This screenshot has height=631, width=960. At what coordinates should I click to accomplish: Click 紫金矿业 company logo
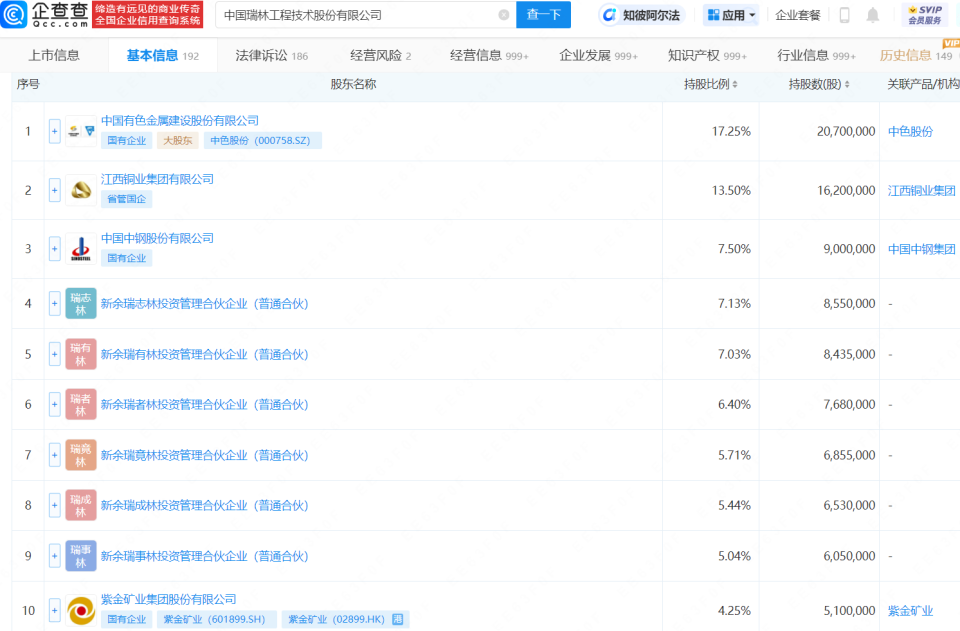[81, 610]
